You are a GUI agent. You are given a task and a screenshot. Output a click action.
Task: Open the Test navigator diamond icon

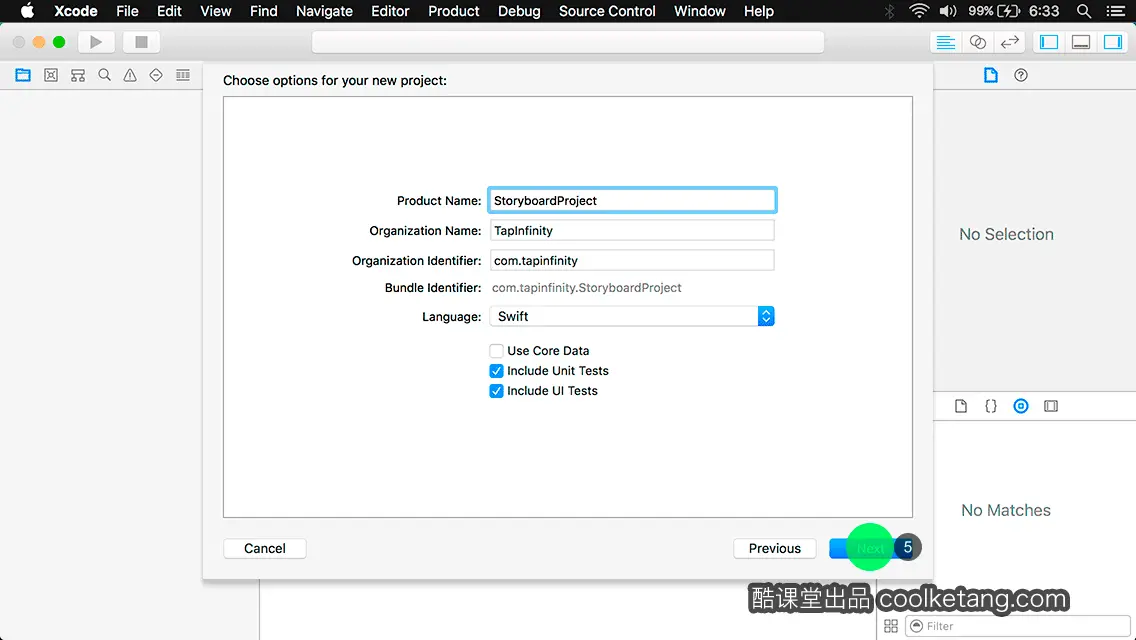[x=156, y=75]
